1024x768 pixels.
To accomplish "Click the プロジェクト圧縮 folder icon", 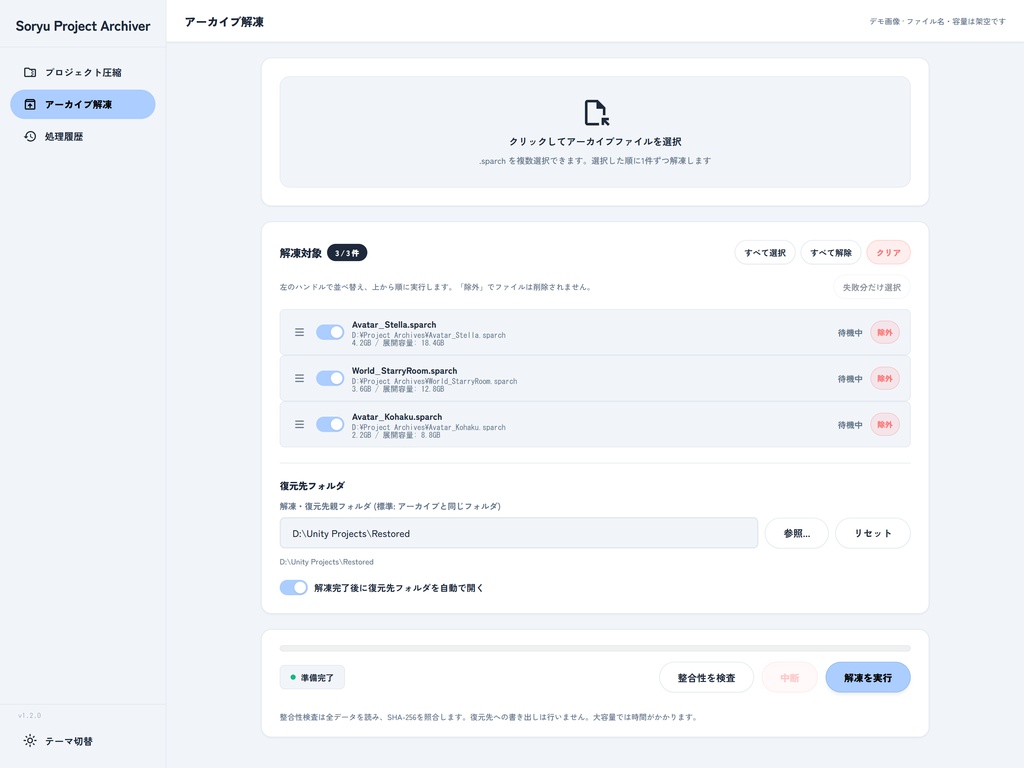I will [30, 72].
